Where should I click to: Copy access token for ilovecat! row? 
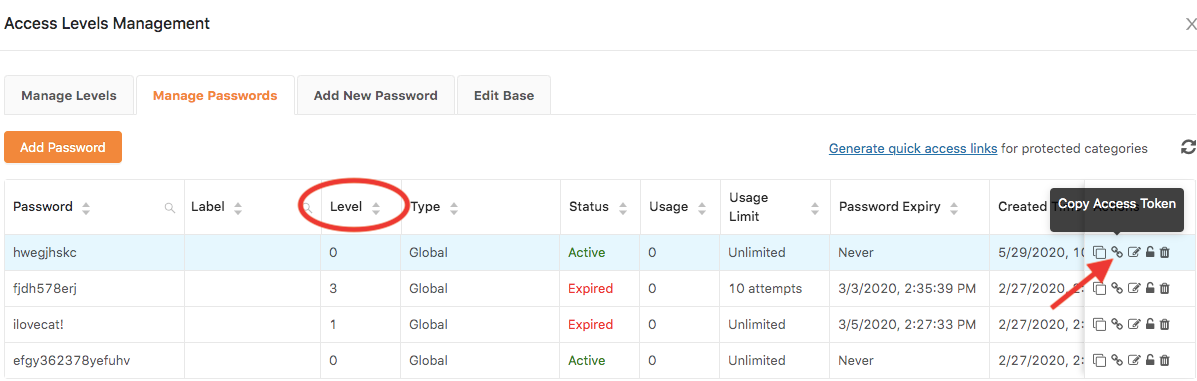pos(1117,324)
